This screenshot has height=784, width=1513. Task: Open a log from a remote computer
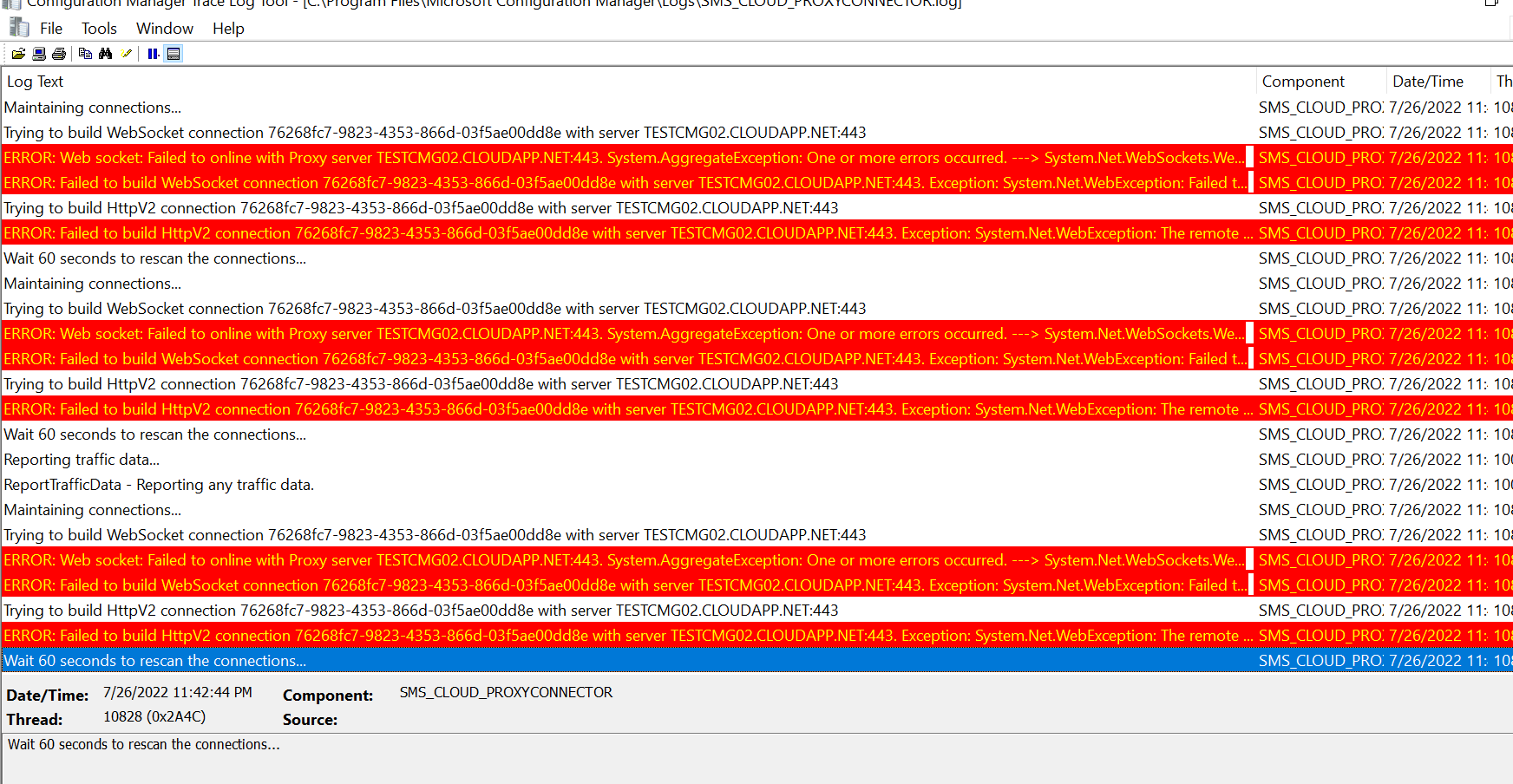tap(38, 53)
